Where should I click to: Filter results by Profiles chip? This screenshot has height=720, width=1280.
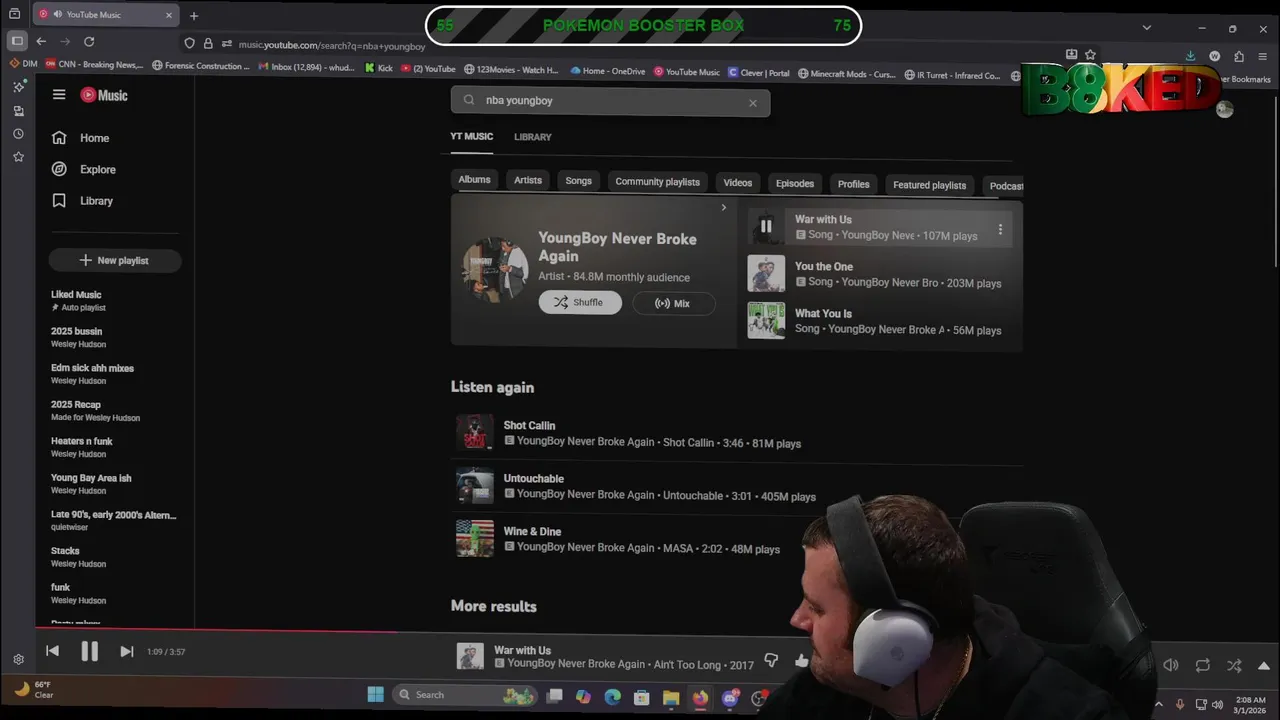(x=853, y=184)
